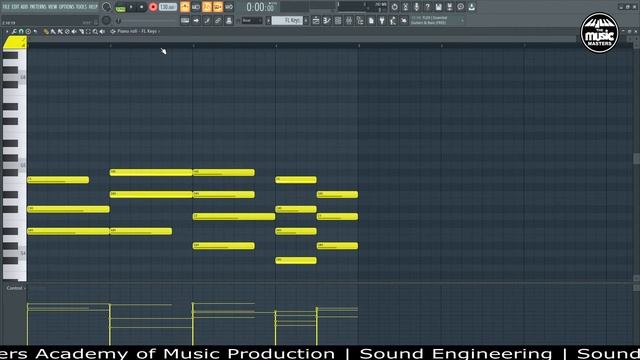640x360 pixels.
Task: Open the piano roll options menu arrow
Action: [7, 31]
